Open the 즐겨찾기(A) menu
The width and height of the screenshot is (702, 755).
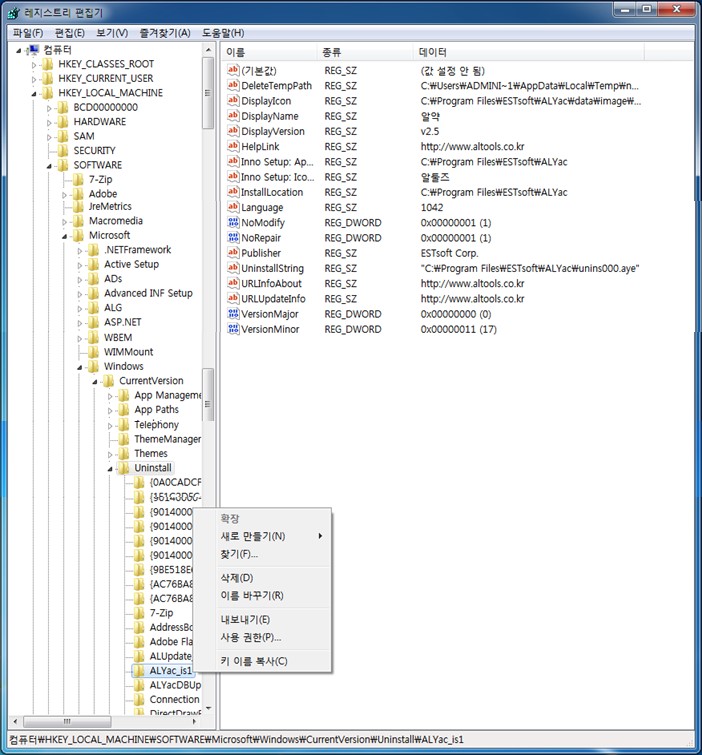click(x=165, y=33)
